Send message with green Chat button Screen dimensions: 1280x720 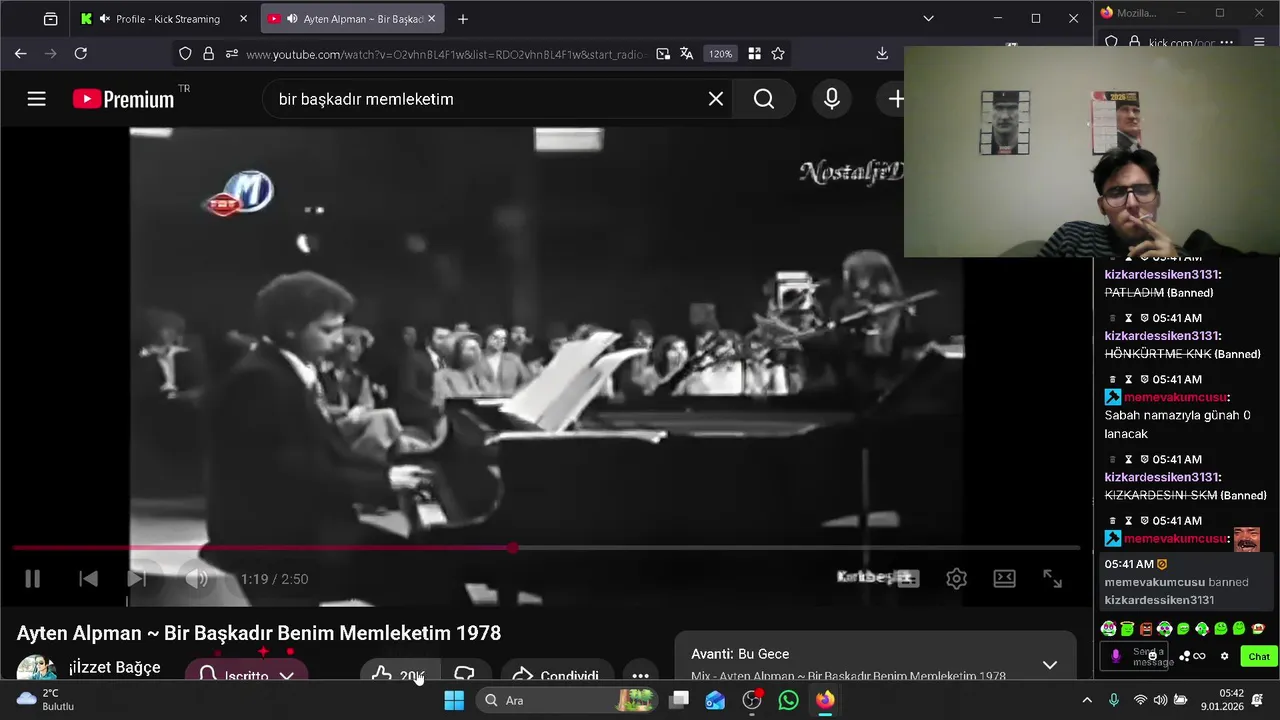coord(1259,657)
